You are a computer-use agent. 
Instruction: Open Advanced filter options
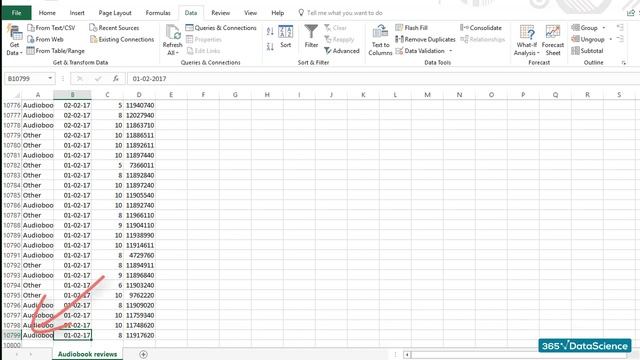[342, 51]
